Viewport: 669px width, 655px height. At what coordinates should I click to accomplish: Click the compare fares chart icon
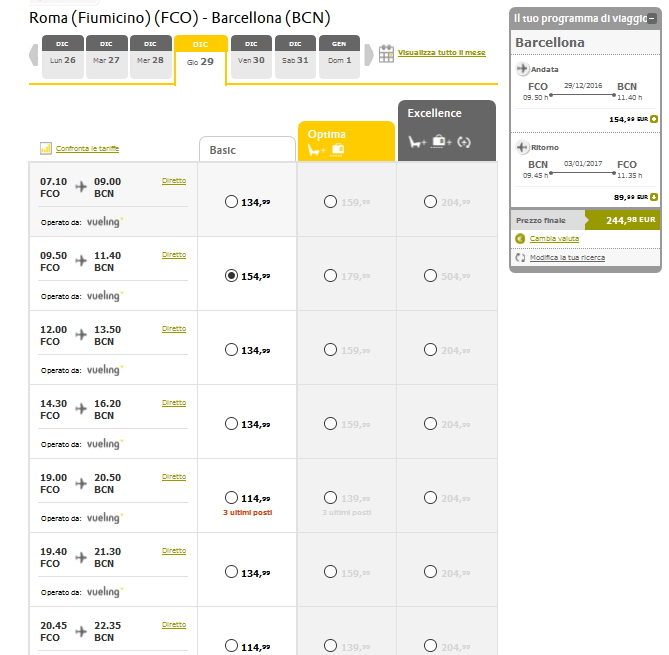(x=46, y=148)
